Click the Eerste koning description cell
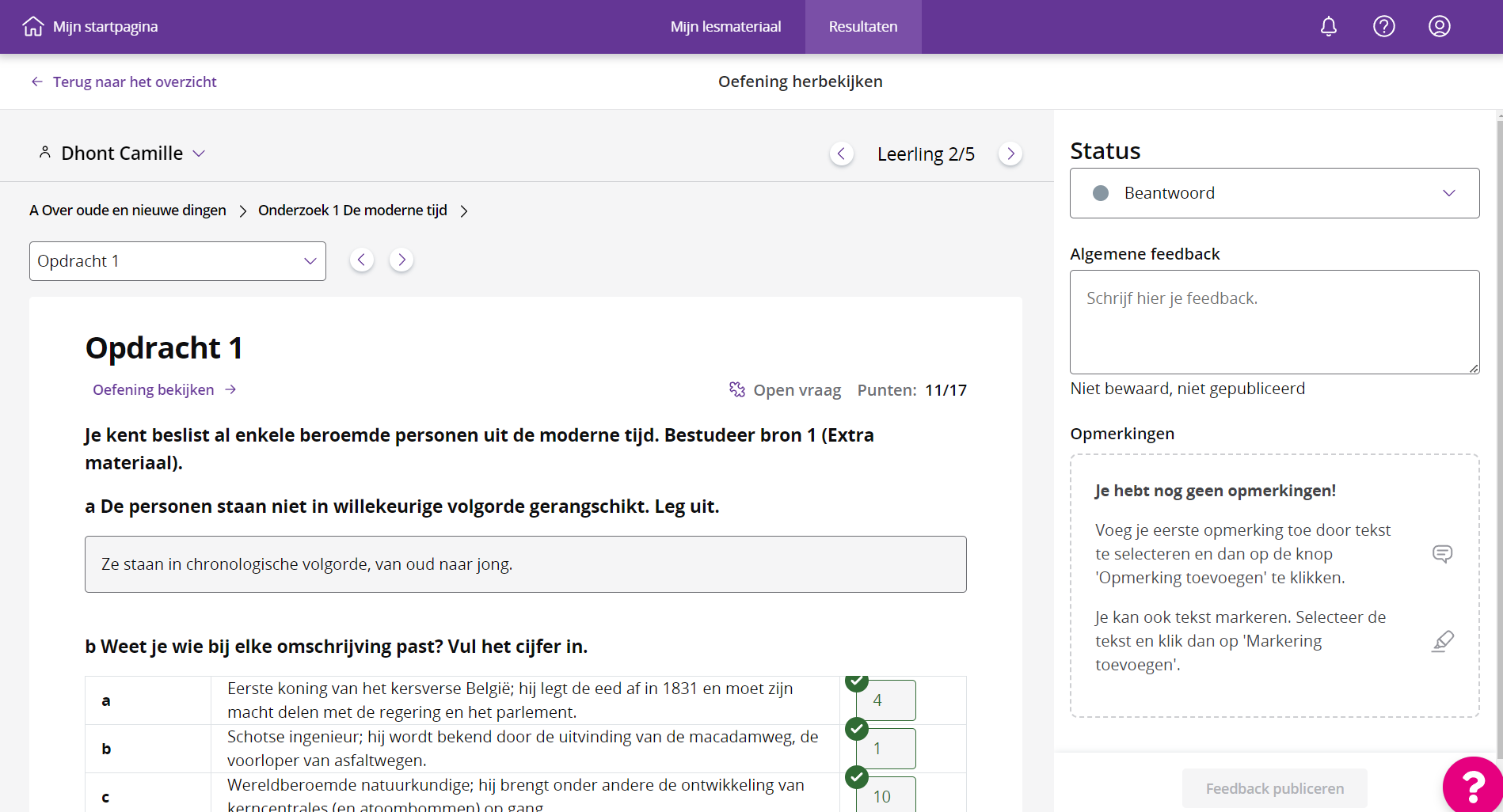Viewport: 1503px width, 812px height. pyautogui.click(x=525, y=700)
